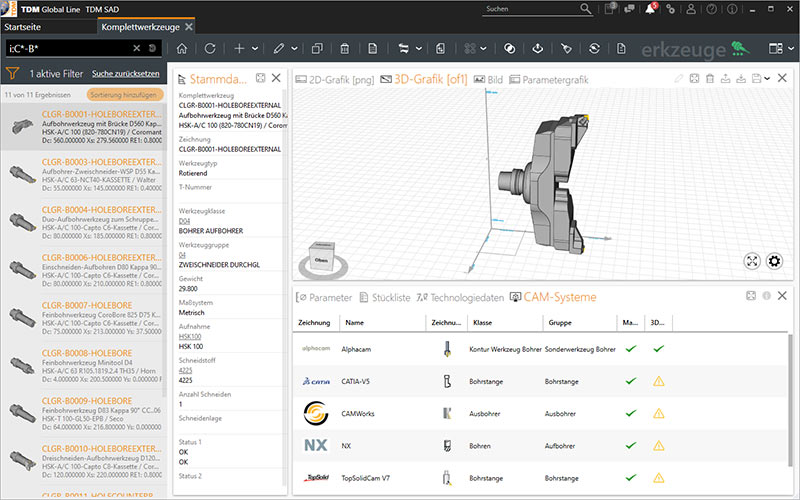The image size is (800, 500).
Task: Click the fit-to-view icon in the 3D graphic
Action: [752, 261]
